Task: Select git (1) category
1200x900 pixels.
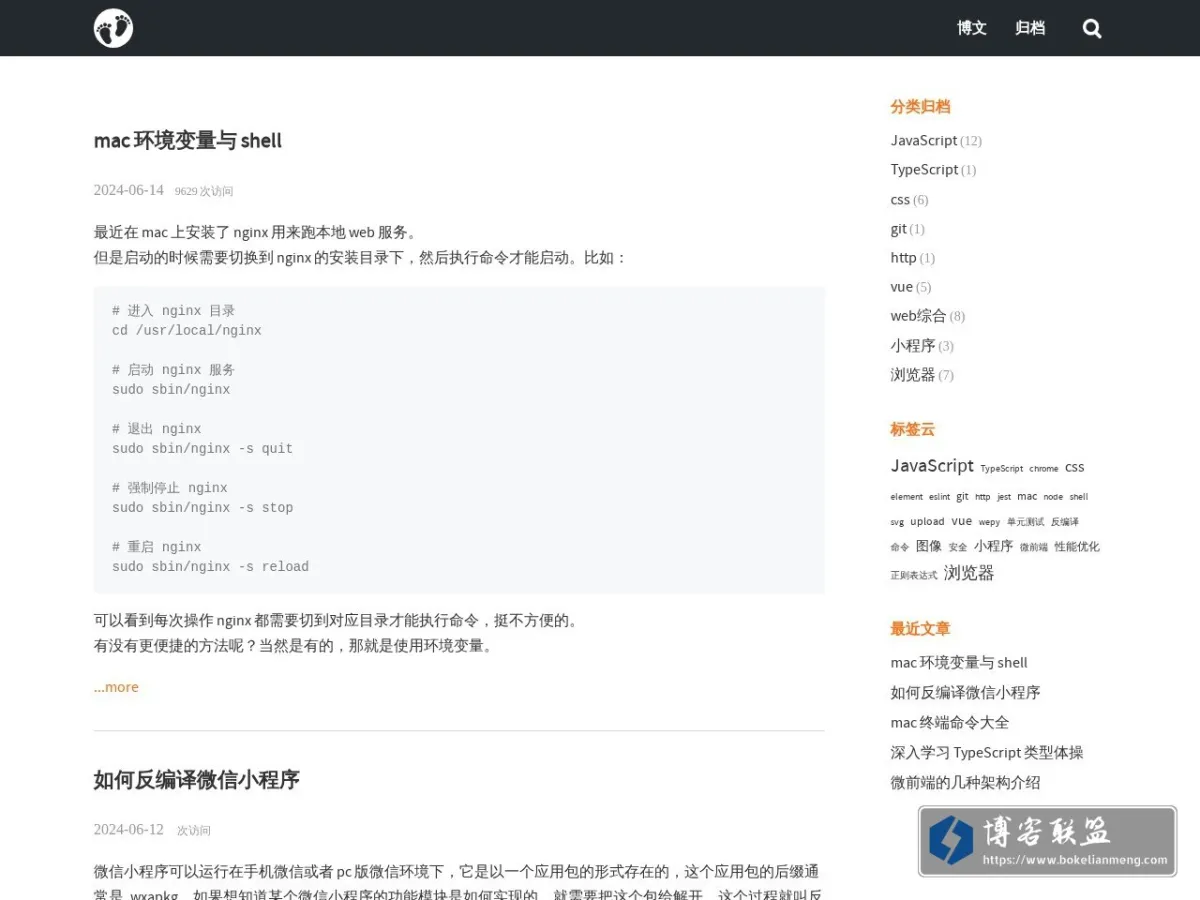Action: pyautogui.click(x=907, y=229)
